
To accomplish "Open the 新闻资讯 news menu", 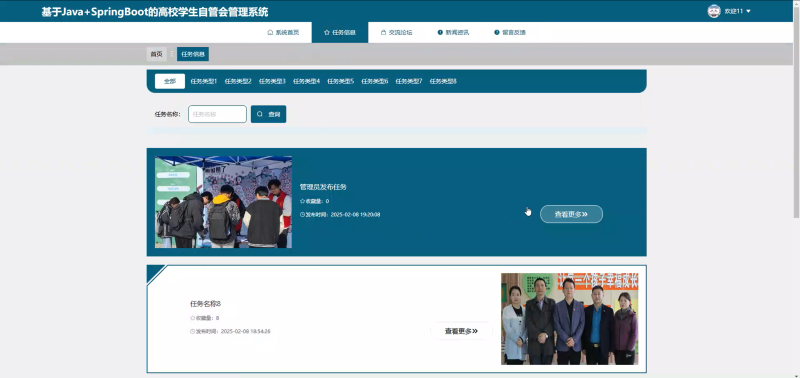I will (453, 32).
